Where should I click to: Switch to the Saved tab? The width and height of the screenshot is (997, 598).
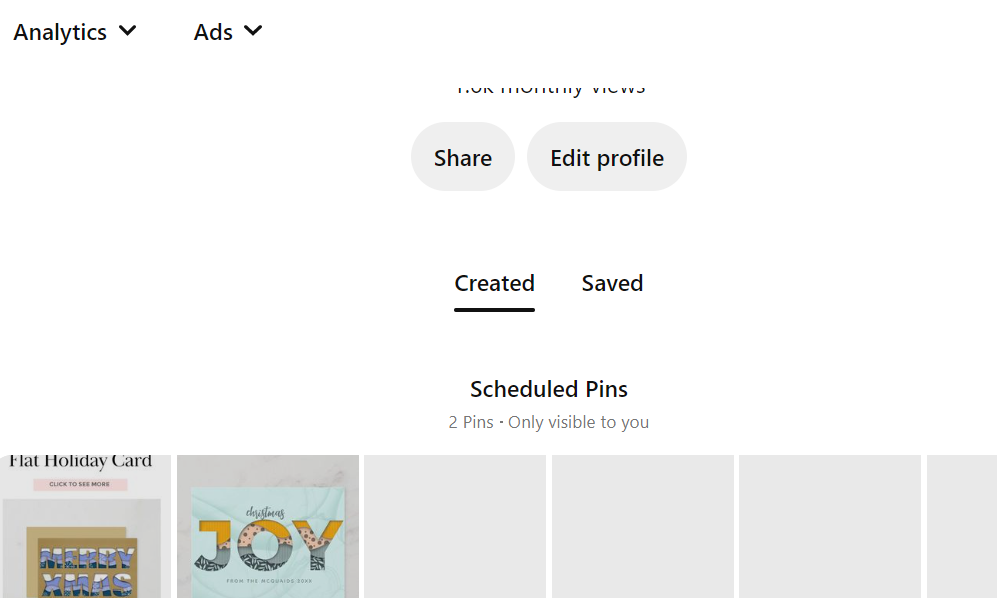[612, 284]
